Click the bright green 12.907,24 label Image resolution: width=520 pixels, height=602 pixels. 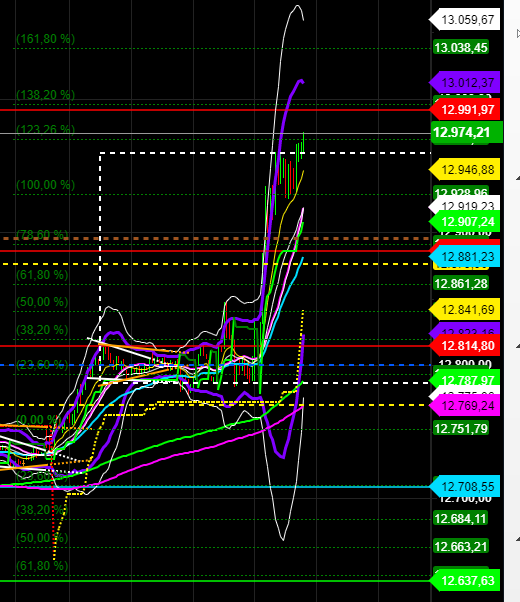[464, 222]
